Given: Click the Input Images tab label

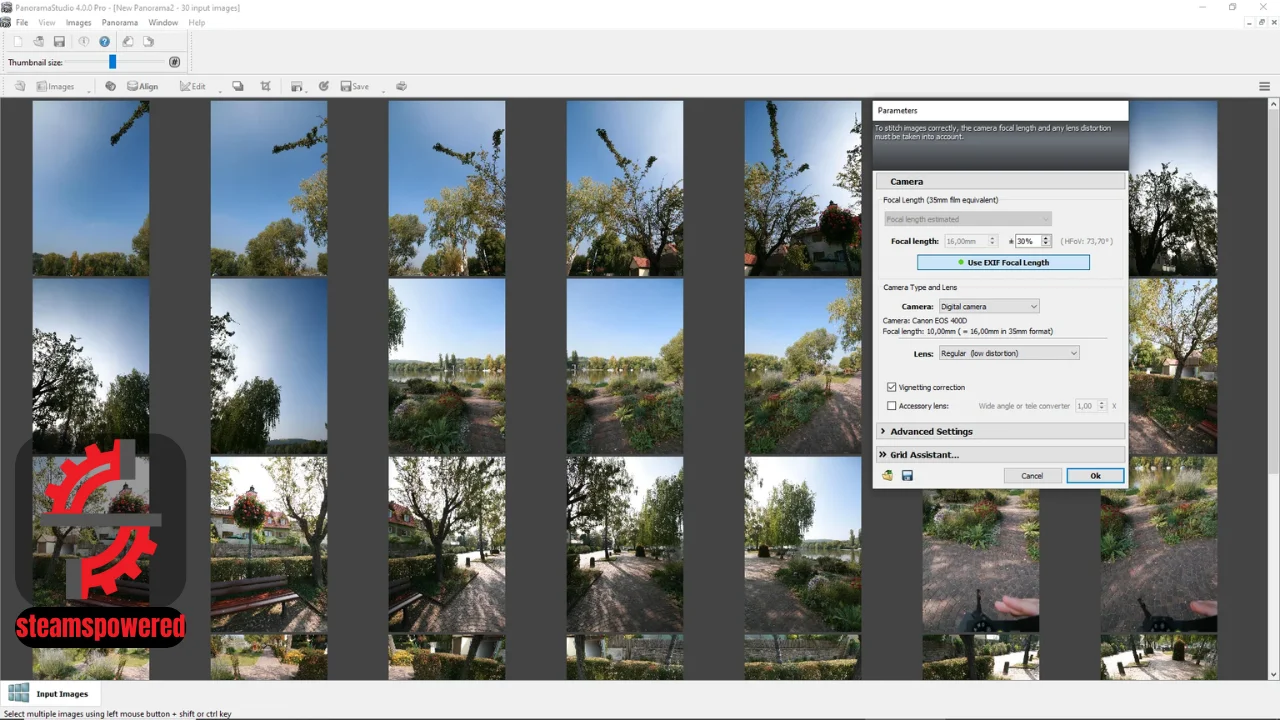Looking at the screenshot, I should click(x=62, y=693).
